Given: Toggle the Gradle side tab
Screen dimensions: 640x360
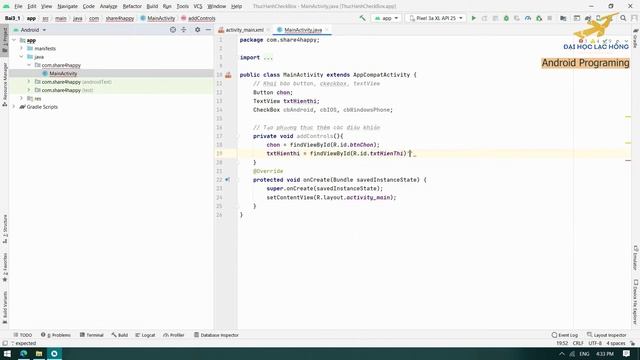Looking at the screenshot, I should point(636,38).
